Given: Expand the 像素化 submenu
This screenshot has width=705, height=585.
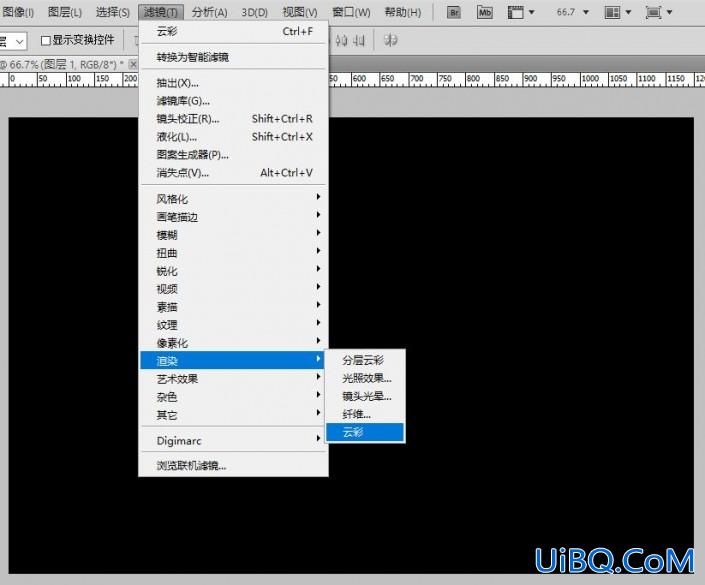Looking at the screenshot, I should (233, 342).
